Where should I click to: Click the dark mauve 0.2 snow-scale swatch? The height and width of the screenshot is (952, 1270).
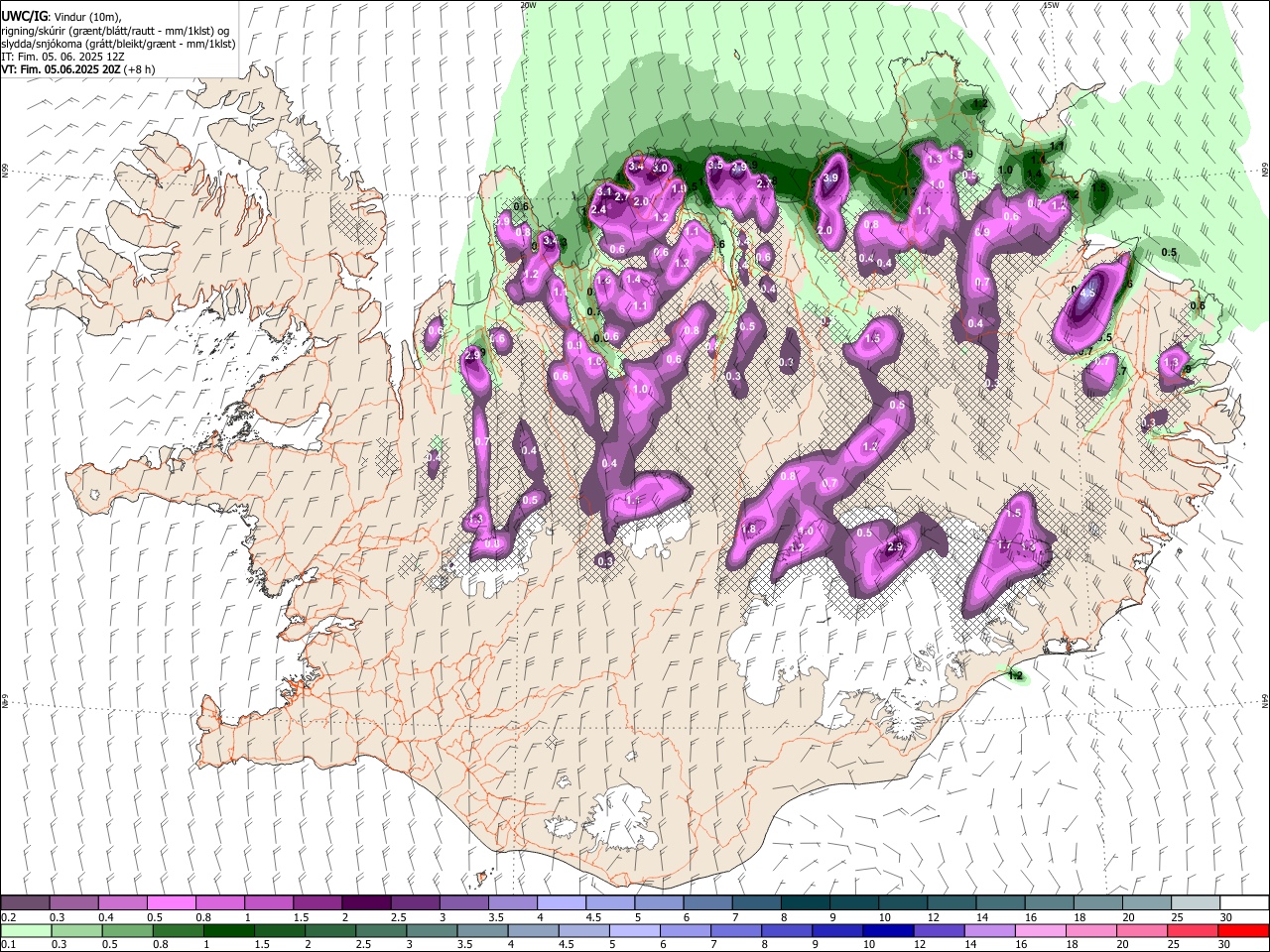[26, 903]
